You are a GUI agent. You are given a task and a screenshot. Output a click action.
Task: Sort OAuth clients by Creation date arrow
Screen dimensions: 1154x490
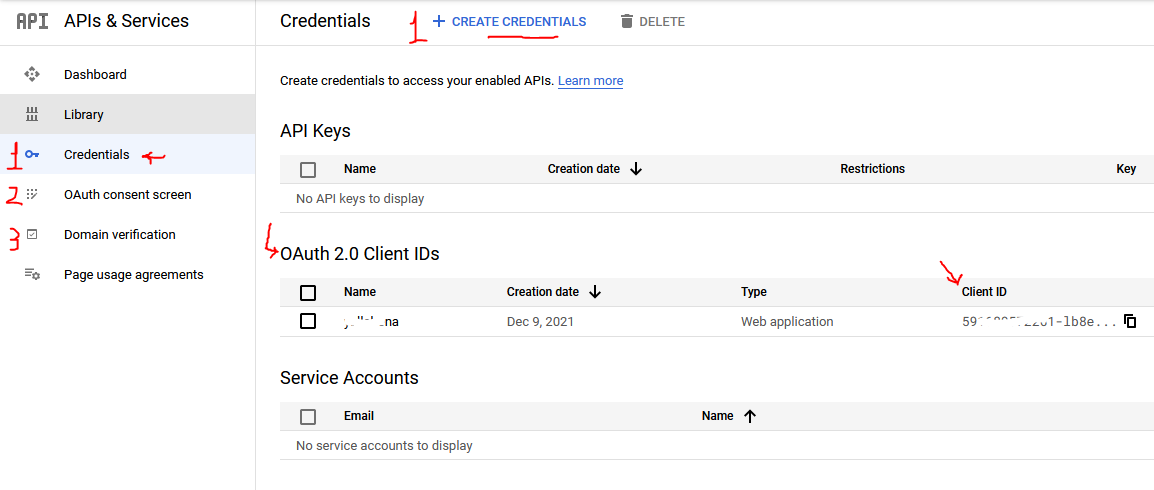[595, 292]
